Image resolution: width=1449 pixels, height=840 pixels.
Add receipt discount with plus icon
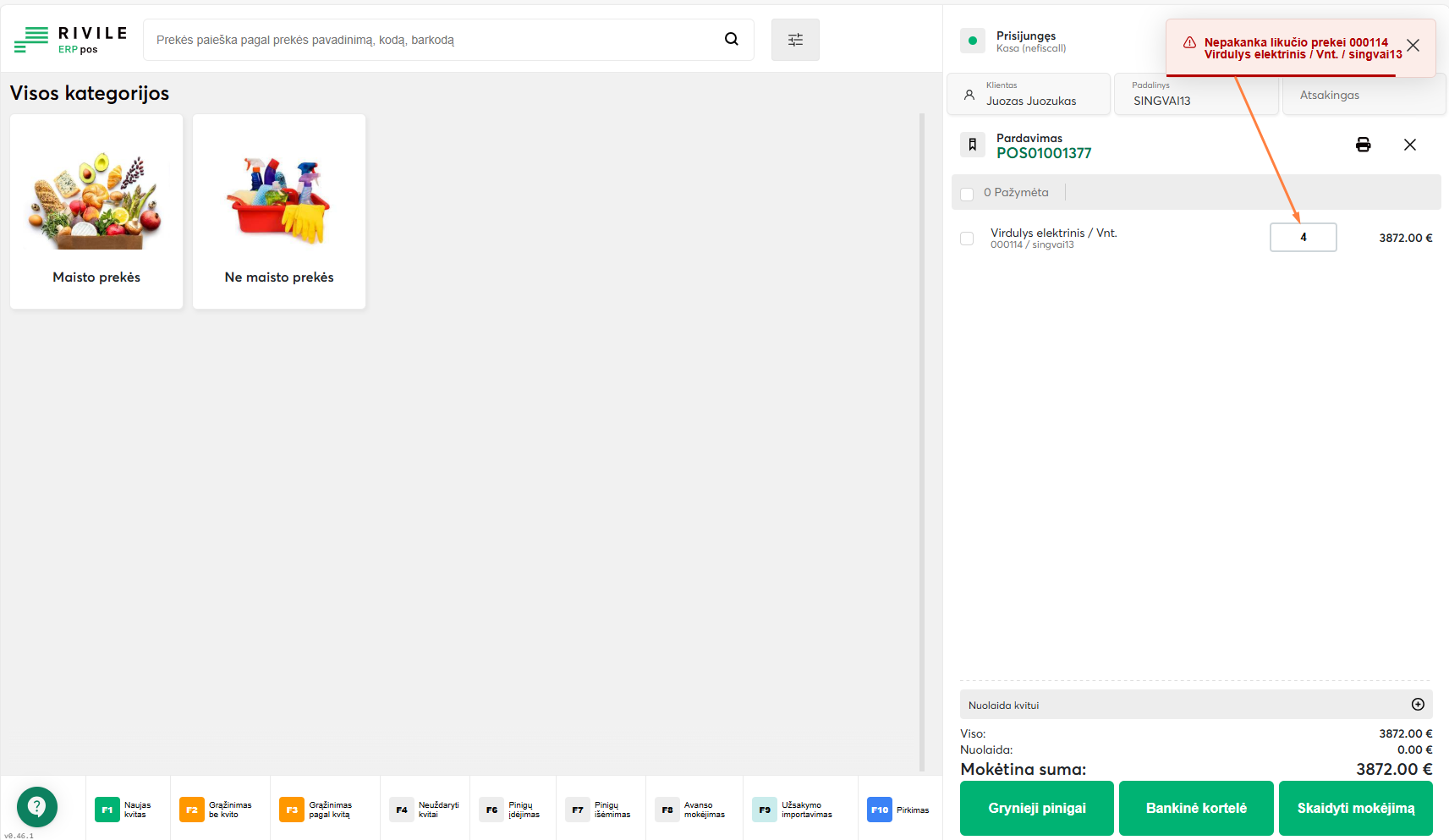(x=1418, y=704)
